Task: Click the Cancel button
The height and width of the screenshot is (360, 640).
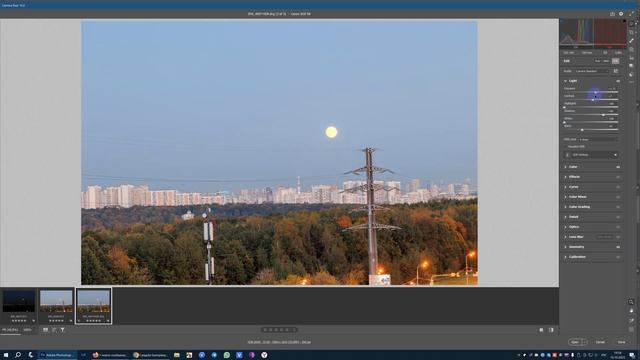Action: coord(600,342)
